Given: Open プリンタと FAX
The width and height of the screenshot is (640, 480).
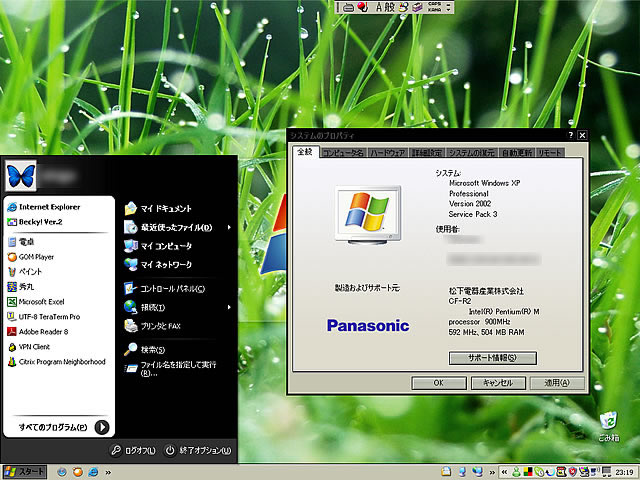Looking at the screenshot, I should tap(152, 326).
